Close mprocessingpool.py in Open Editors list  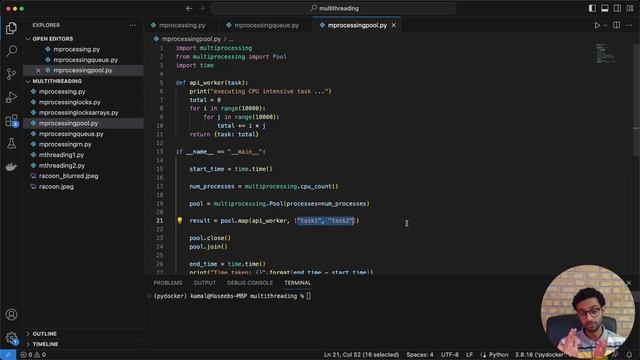(x=38, y=70)
